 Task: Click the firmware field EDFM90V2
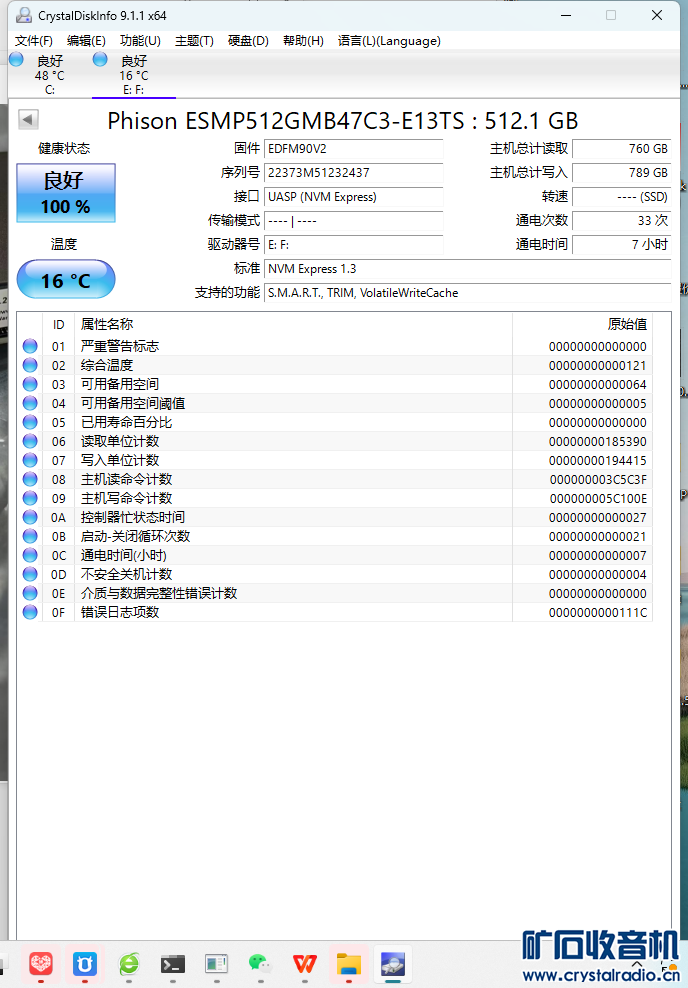point(353,149)
